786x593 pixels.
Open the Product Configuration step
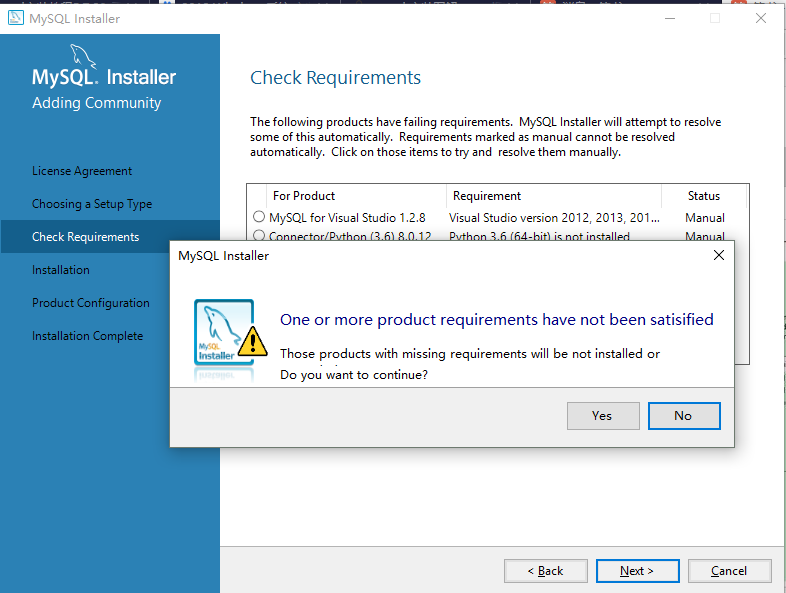(91, 303)
